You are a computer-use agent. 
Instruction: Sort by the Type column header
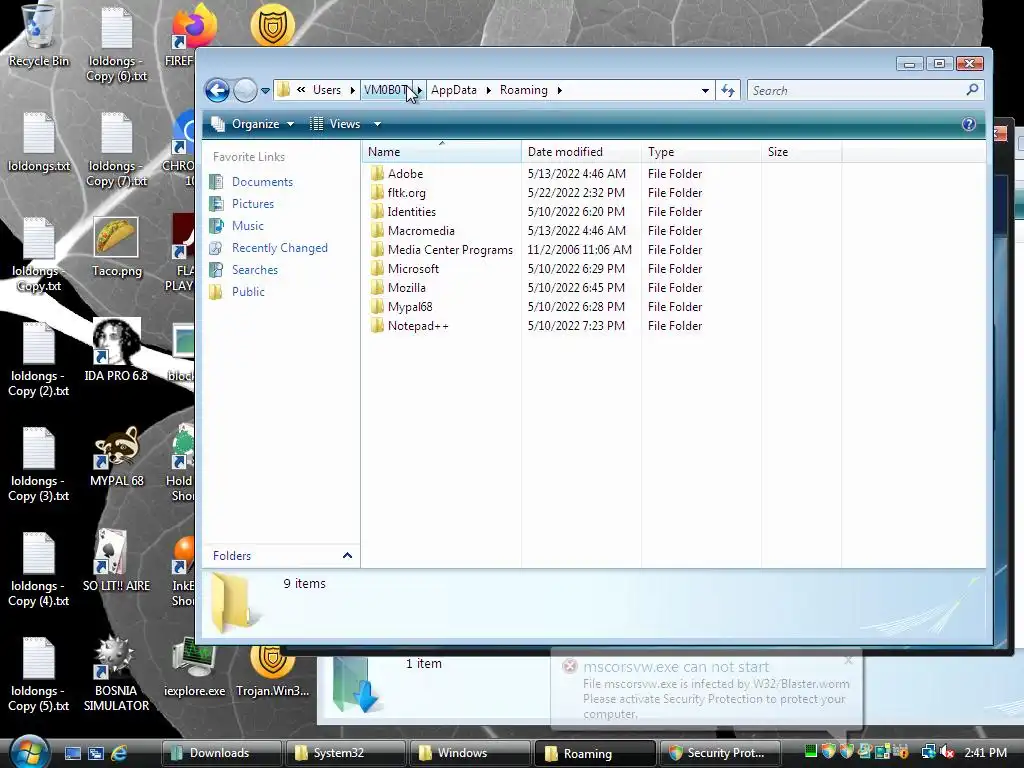click(x=701, y=152)
